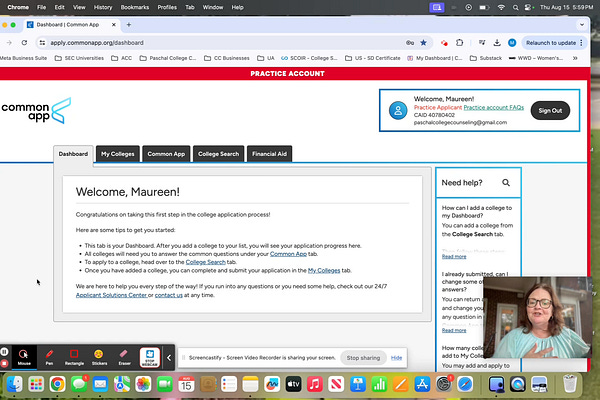Show more bookmarks via the double chevron
This screenshot has height=400, width=600.
575,58
